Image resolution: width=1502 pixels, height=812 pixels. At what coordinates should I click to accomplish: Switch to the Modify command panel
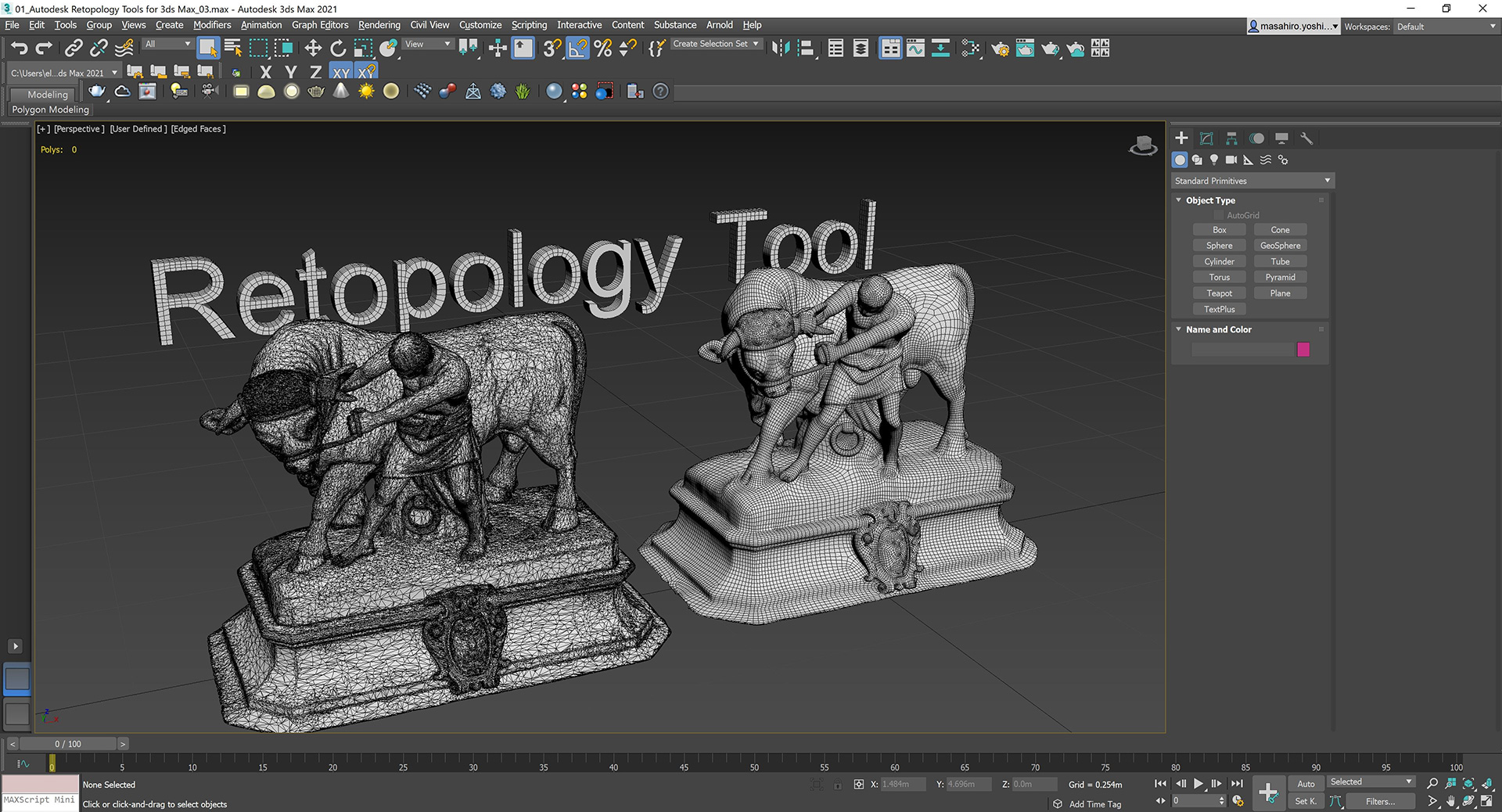coord(1206,138)
